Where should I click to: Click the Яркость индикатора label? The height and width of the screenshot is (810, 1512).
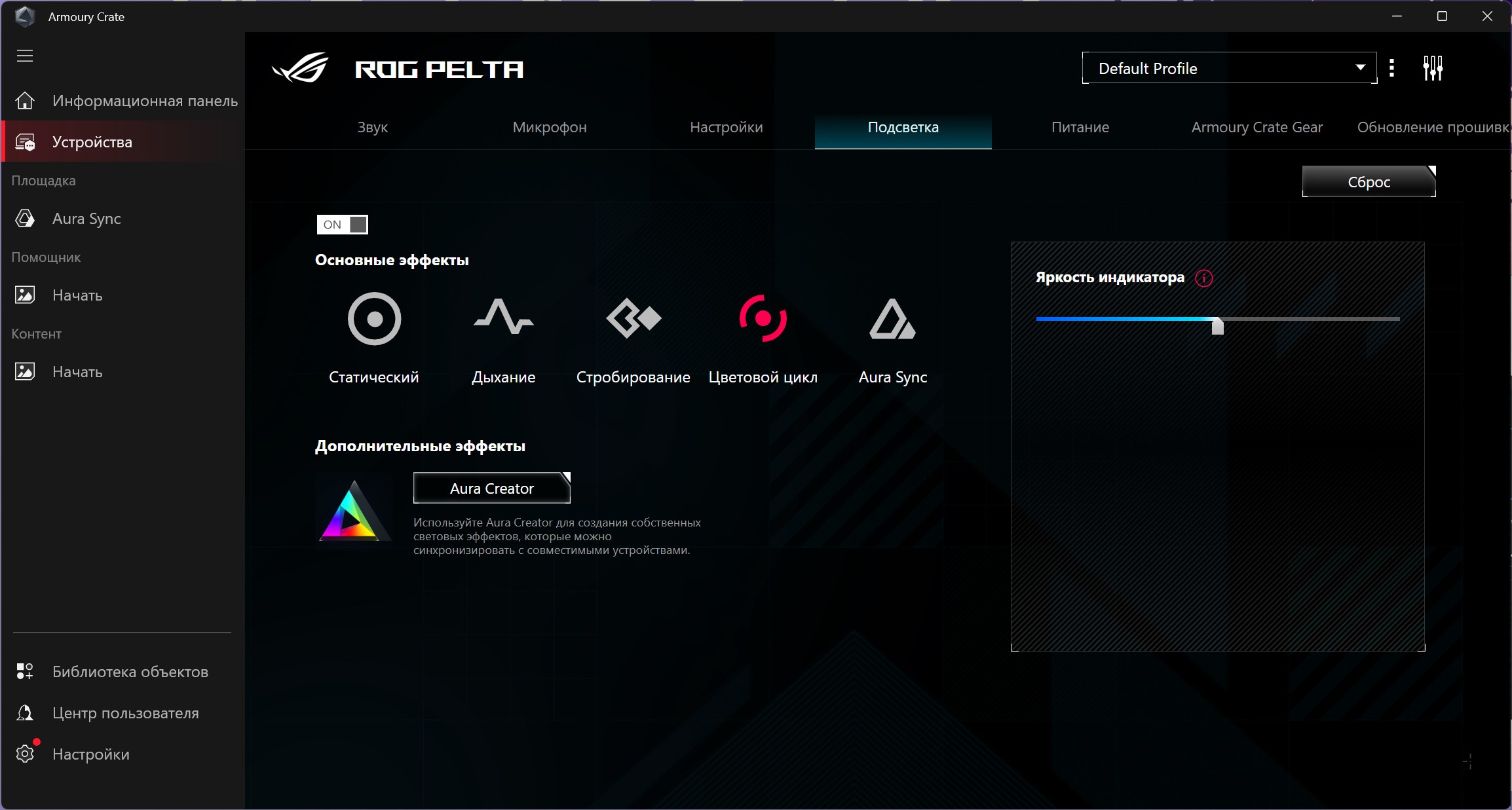[x=1110, y=278]
